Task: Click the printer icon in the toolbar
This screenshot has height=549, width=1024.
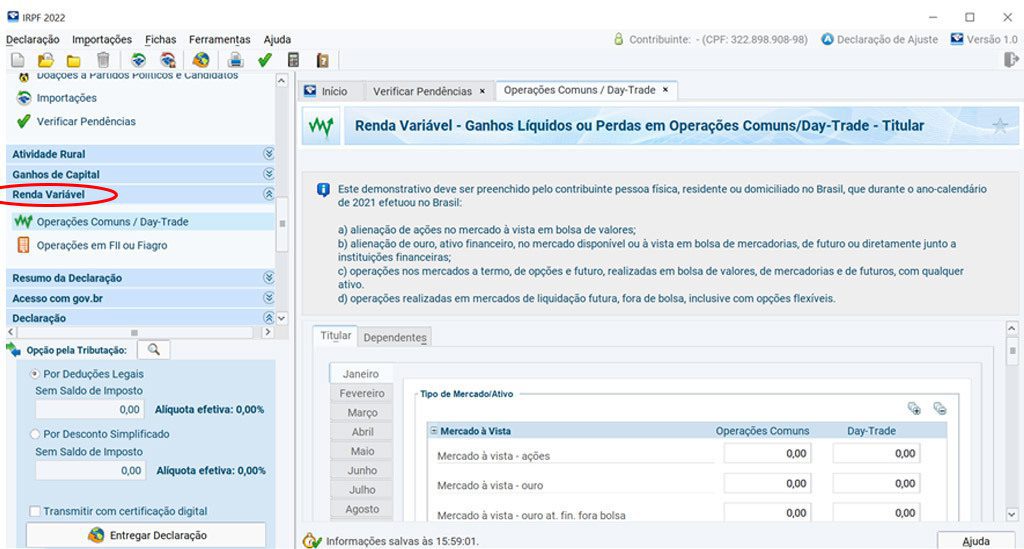Action: click(235, 61)
